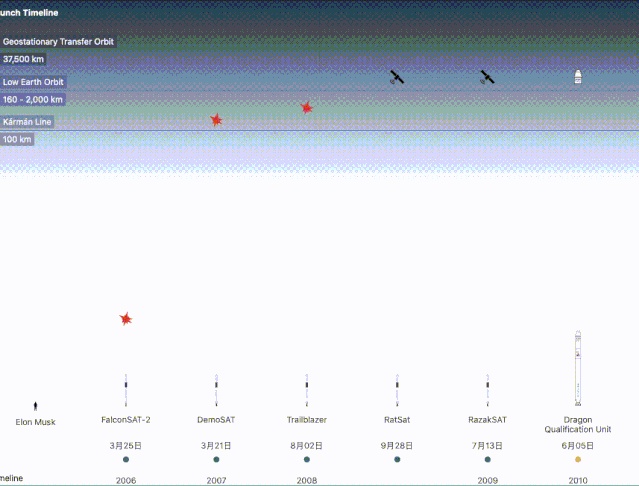Select the RazakSAT satellite icon in orbit
639x486 pixels.
(487, 77)
